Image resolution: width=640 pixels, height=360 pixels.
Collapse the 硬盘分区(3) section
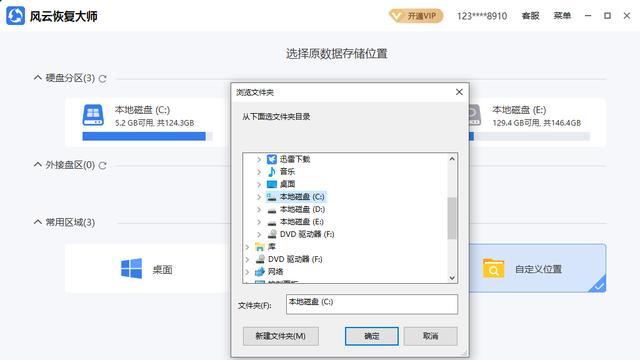(38, 77)
